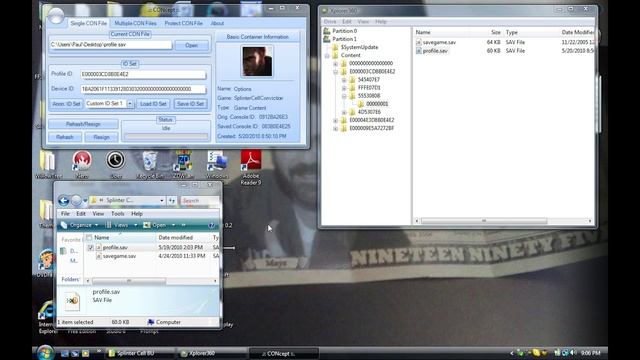Open the Tools menu in Explorer
The height and width of the screenshot is (360, 640).
tap(118, 213)
